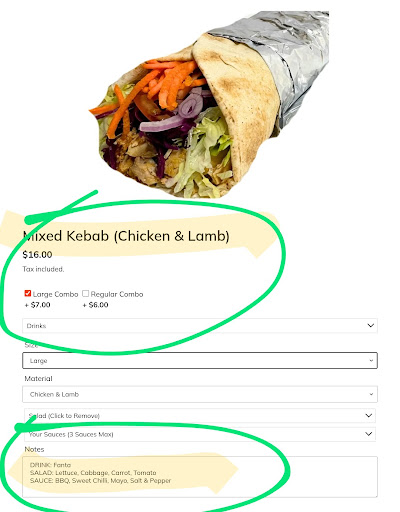
Task: Open Material dropdown showing Chicken & Lamb
Action: tap(200, 394)
